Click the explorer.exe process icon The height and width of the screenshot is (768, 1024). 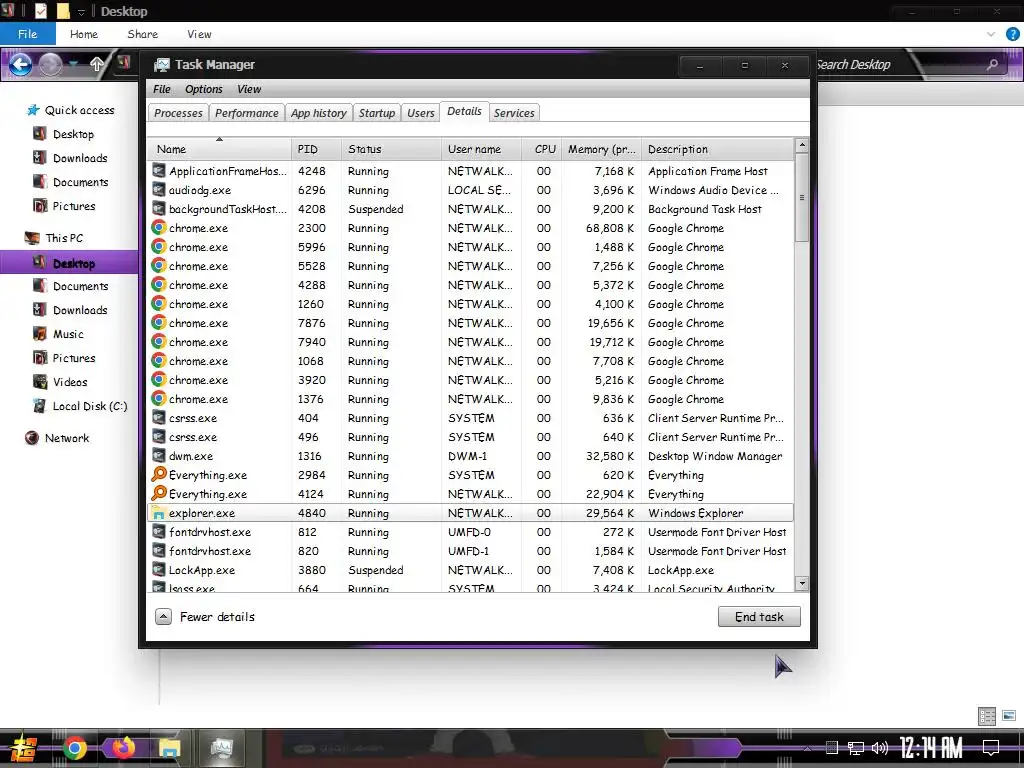tap(159, 513)
